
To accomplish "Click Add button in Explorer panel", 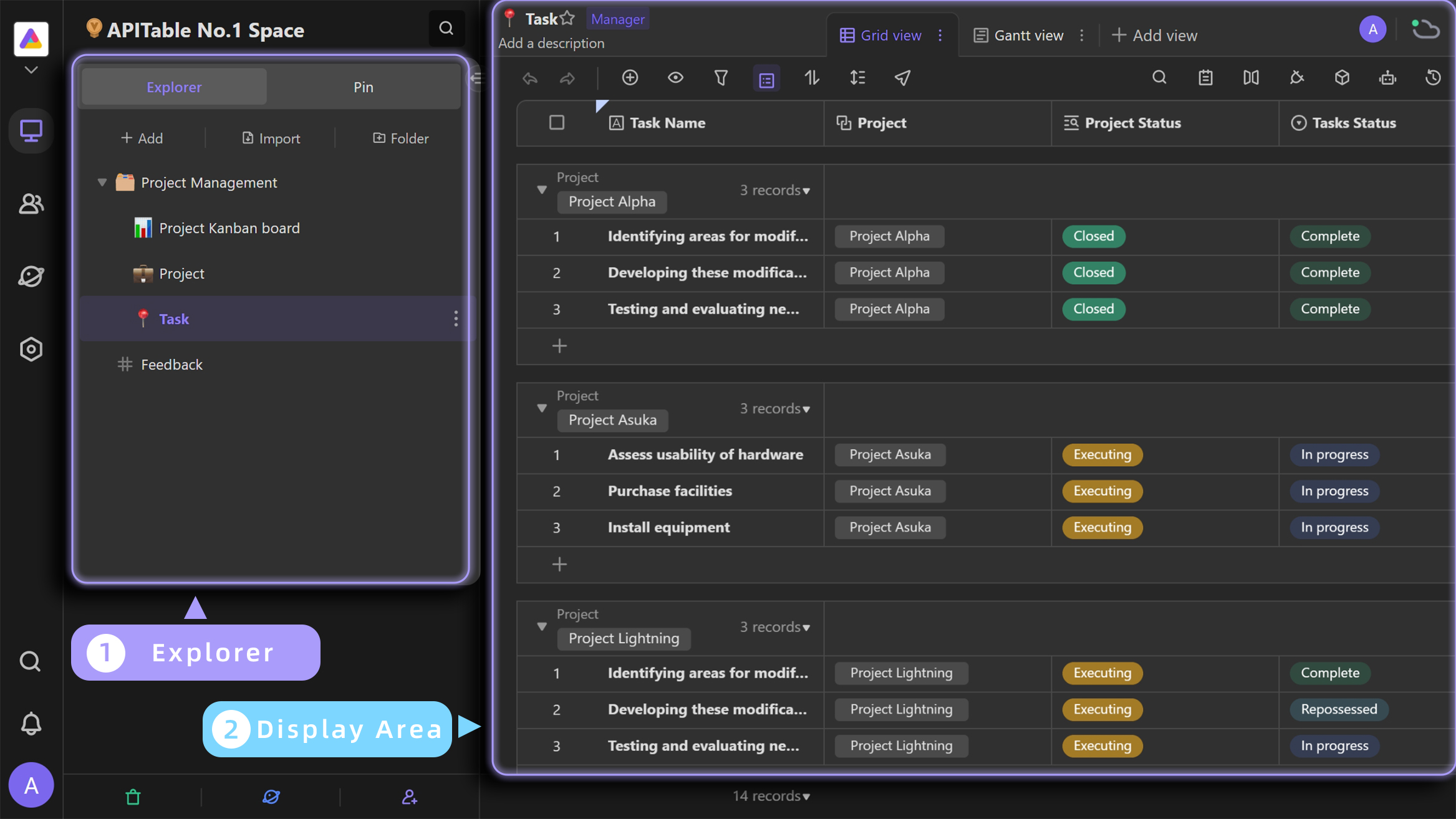I will coord(141,138).
